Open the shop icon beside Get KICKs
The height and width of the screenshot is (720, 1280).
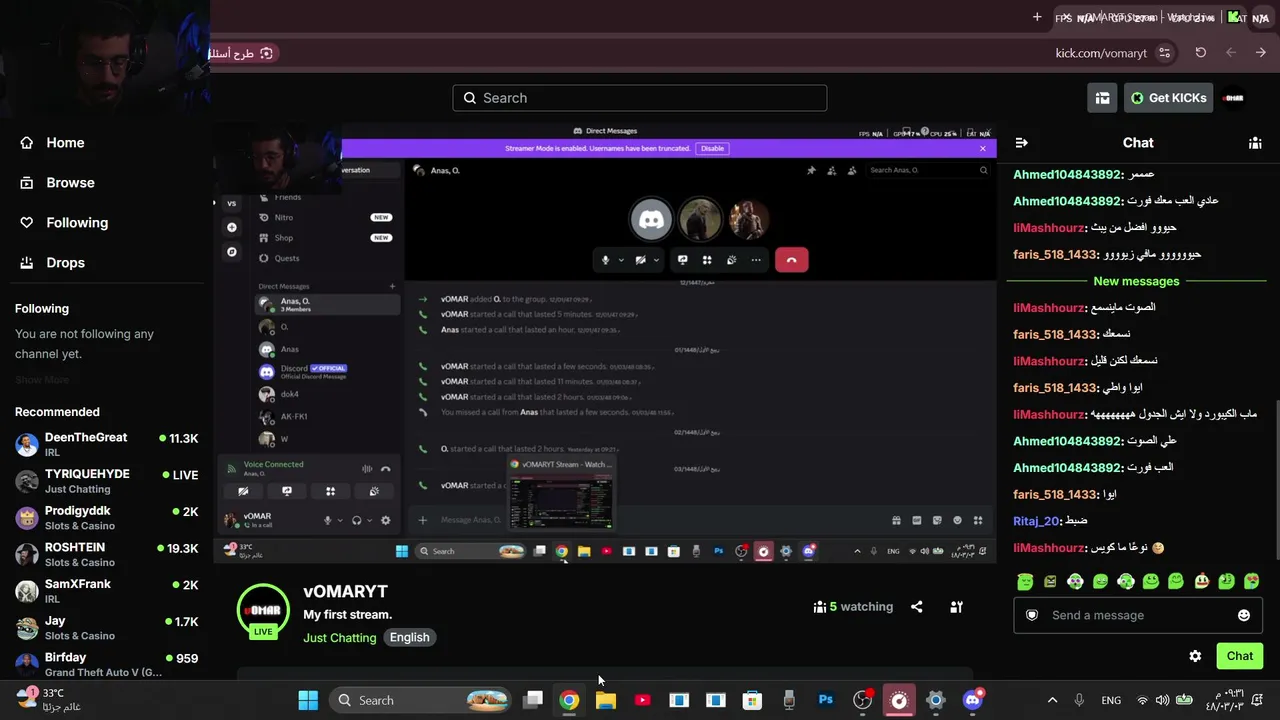tap(1102, 98)
